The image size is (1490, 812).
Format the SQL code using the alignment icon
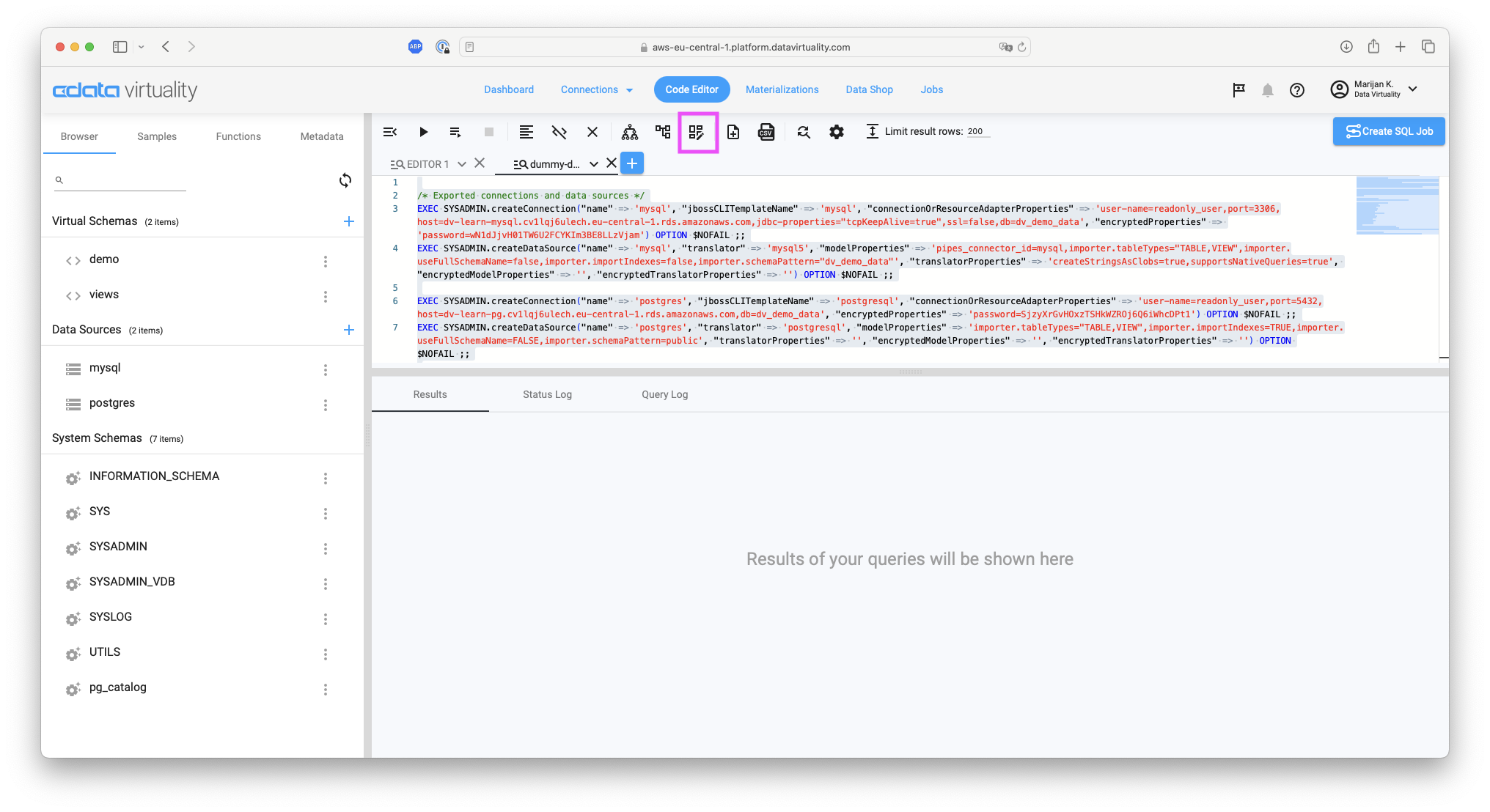click(526, 132)
